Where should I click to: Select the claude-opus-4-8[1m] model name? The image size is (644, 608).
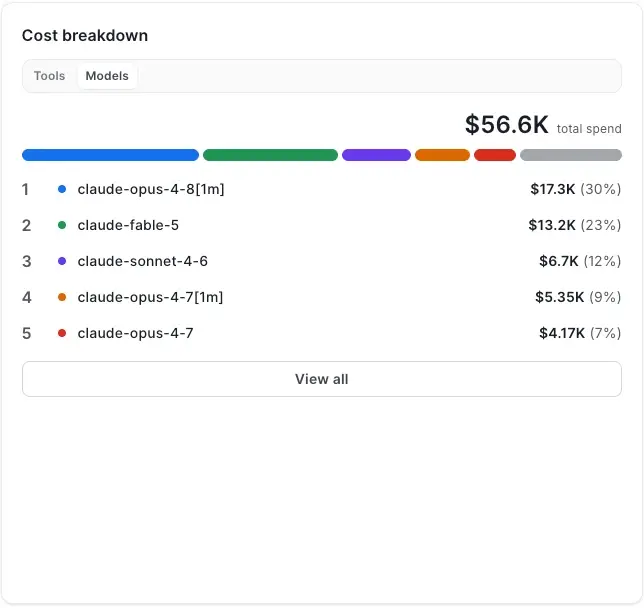click(151, 189)
